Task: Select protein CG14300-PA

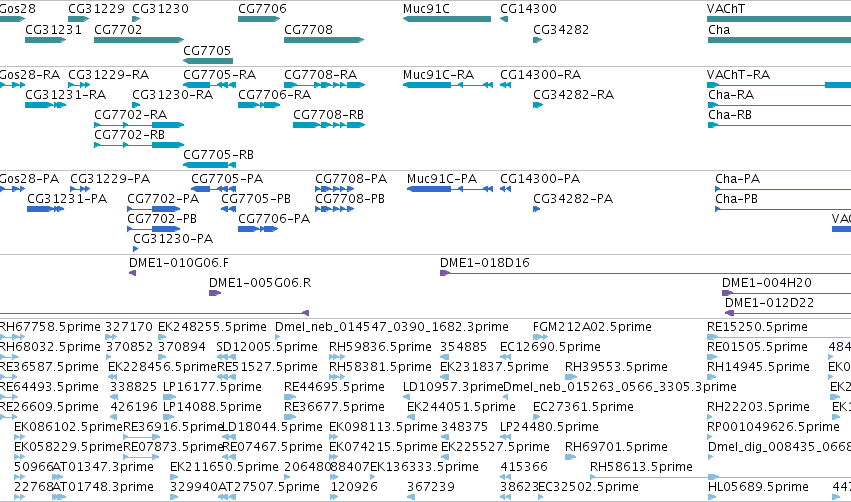Action: coord(505,189)
